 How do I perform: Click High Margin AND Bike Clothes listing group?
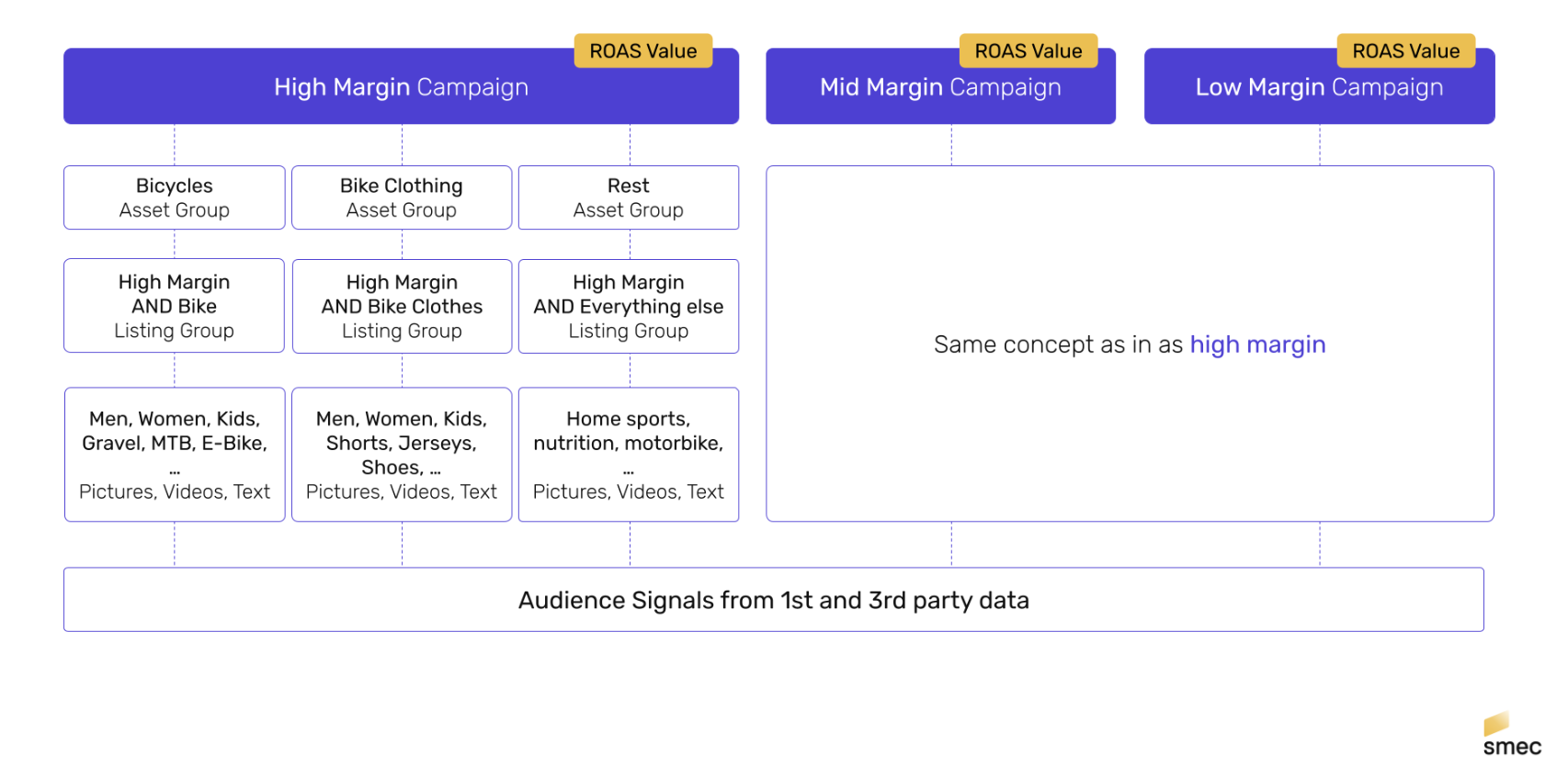tap(402, 306)
